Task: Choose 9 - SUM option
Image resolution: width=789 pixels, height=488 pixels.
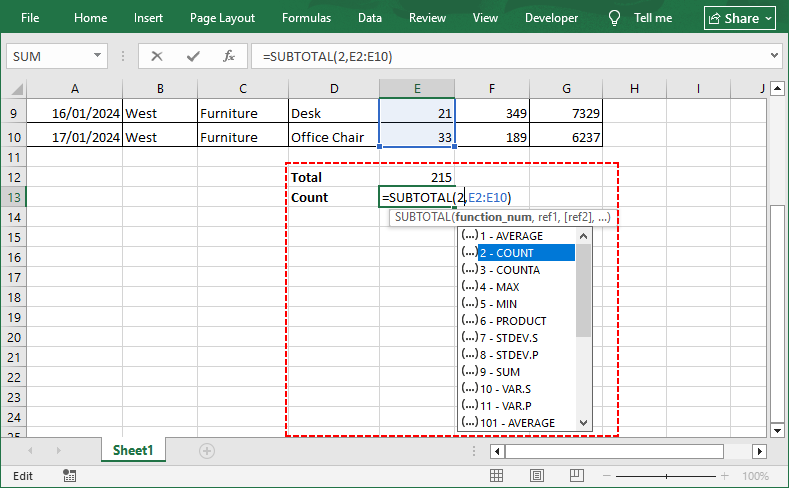Action: 517,372
